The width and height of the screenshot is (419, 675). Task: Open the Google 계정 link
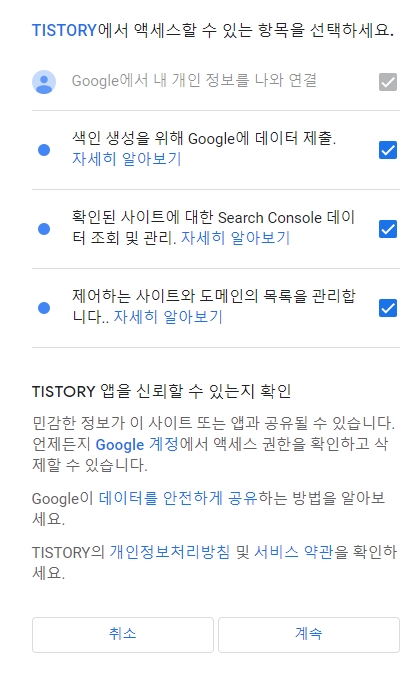click(137, 444)
